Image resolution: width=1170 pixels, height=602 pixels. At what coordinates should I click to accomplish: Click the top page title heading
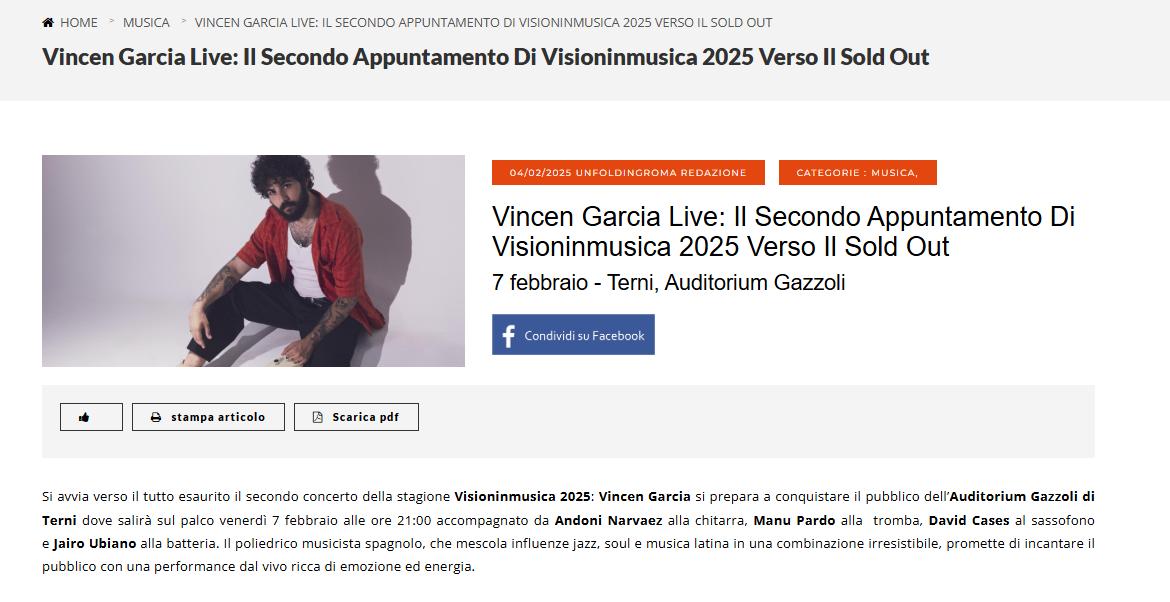(x=486, y=57)
